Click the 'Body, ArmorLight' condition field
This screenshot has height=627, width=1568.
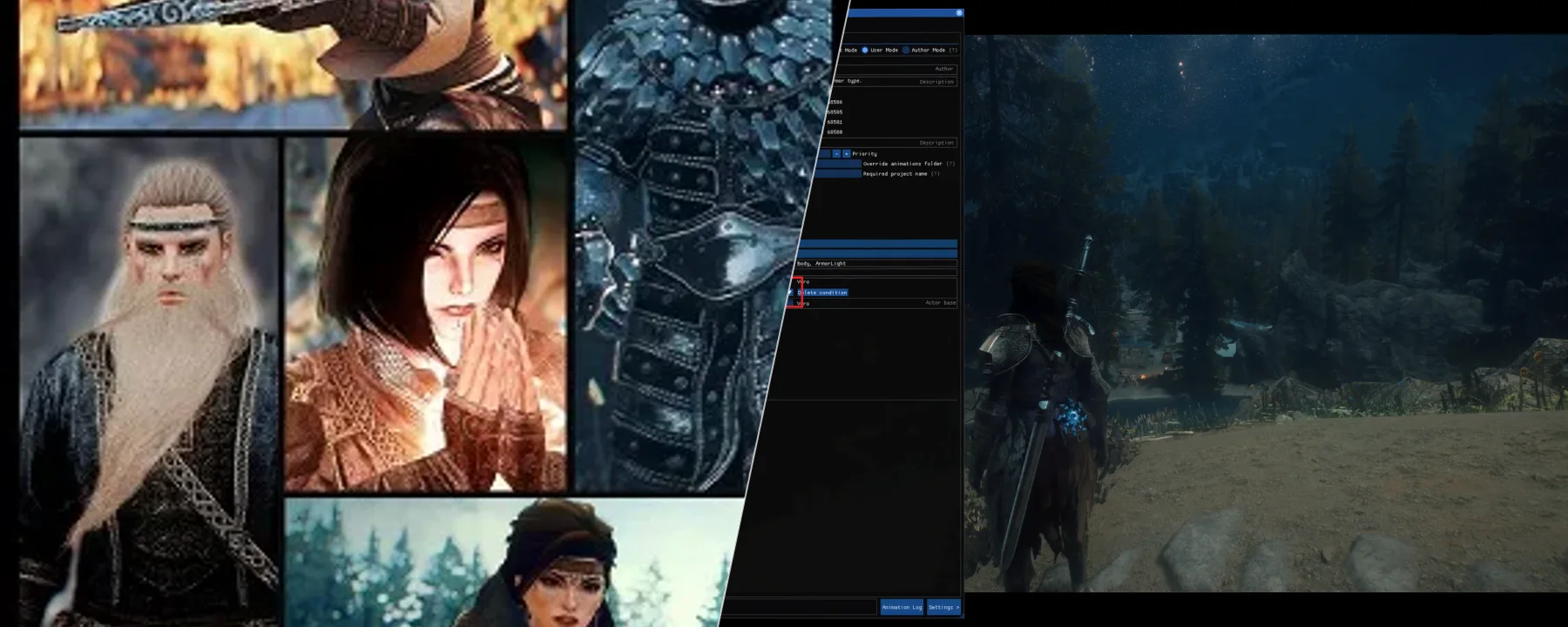coord(875,263)
